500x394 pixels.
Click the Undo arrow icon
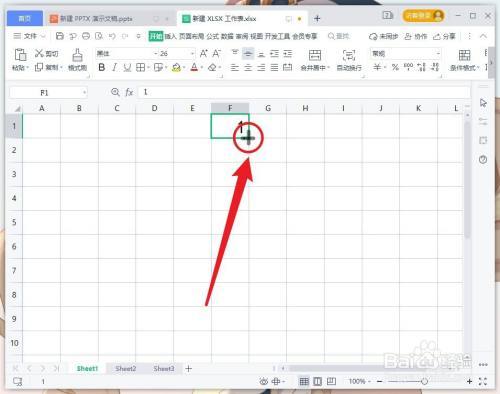pos(112,36)
